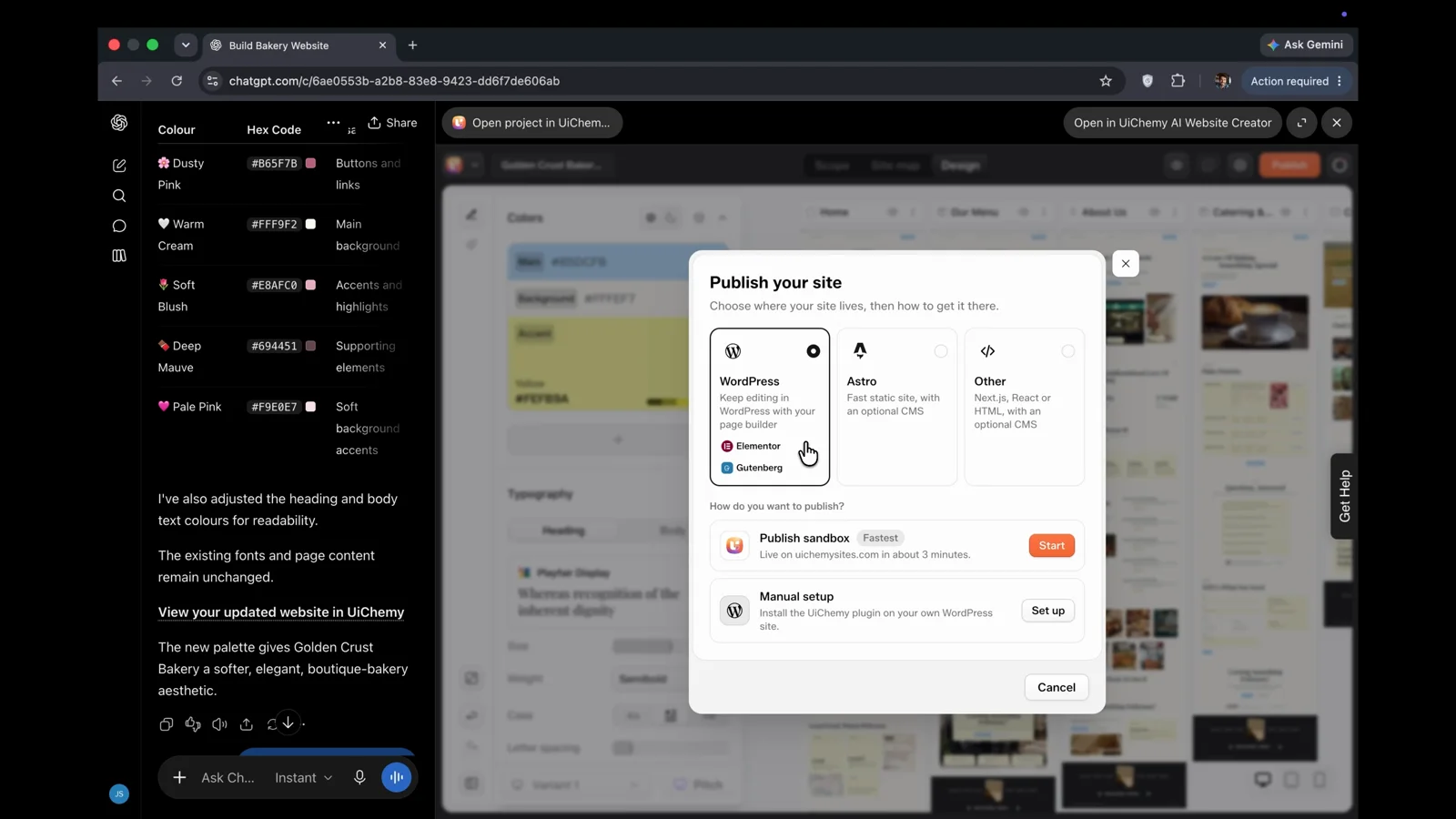The image size is (1456, 819).
Task: Click the chat bubble icon in sidebar
Action: click(x=119, y=226)
